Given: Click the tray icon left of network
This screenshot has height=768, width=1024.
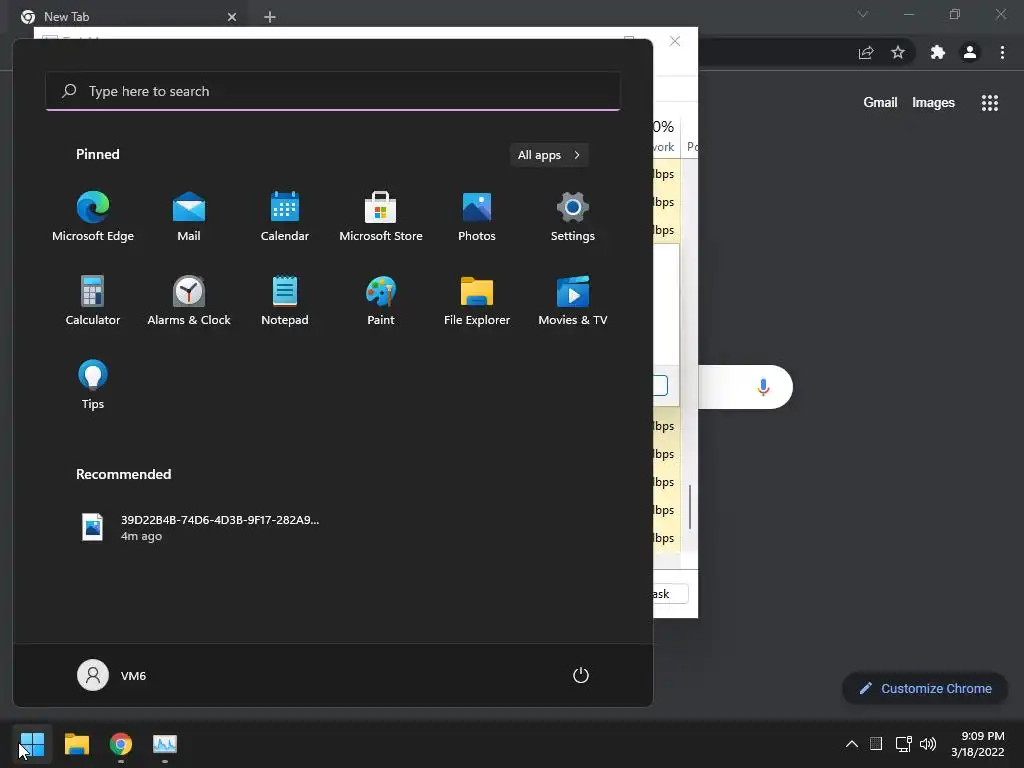Looking at the screenshot, I should point(876,744).
